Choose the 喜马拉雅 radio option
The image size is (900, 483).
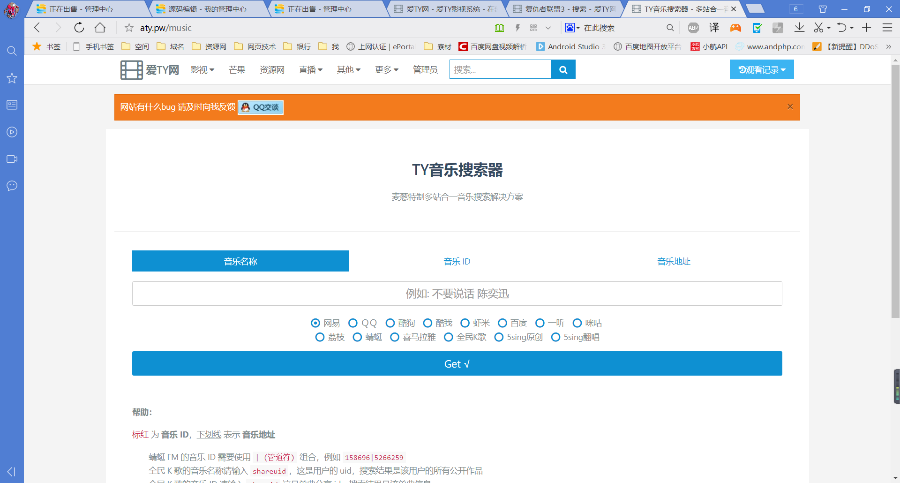tap(394, 337)
